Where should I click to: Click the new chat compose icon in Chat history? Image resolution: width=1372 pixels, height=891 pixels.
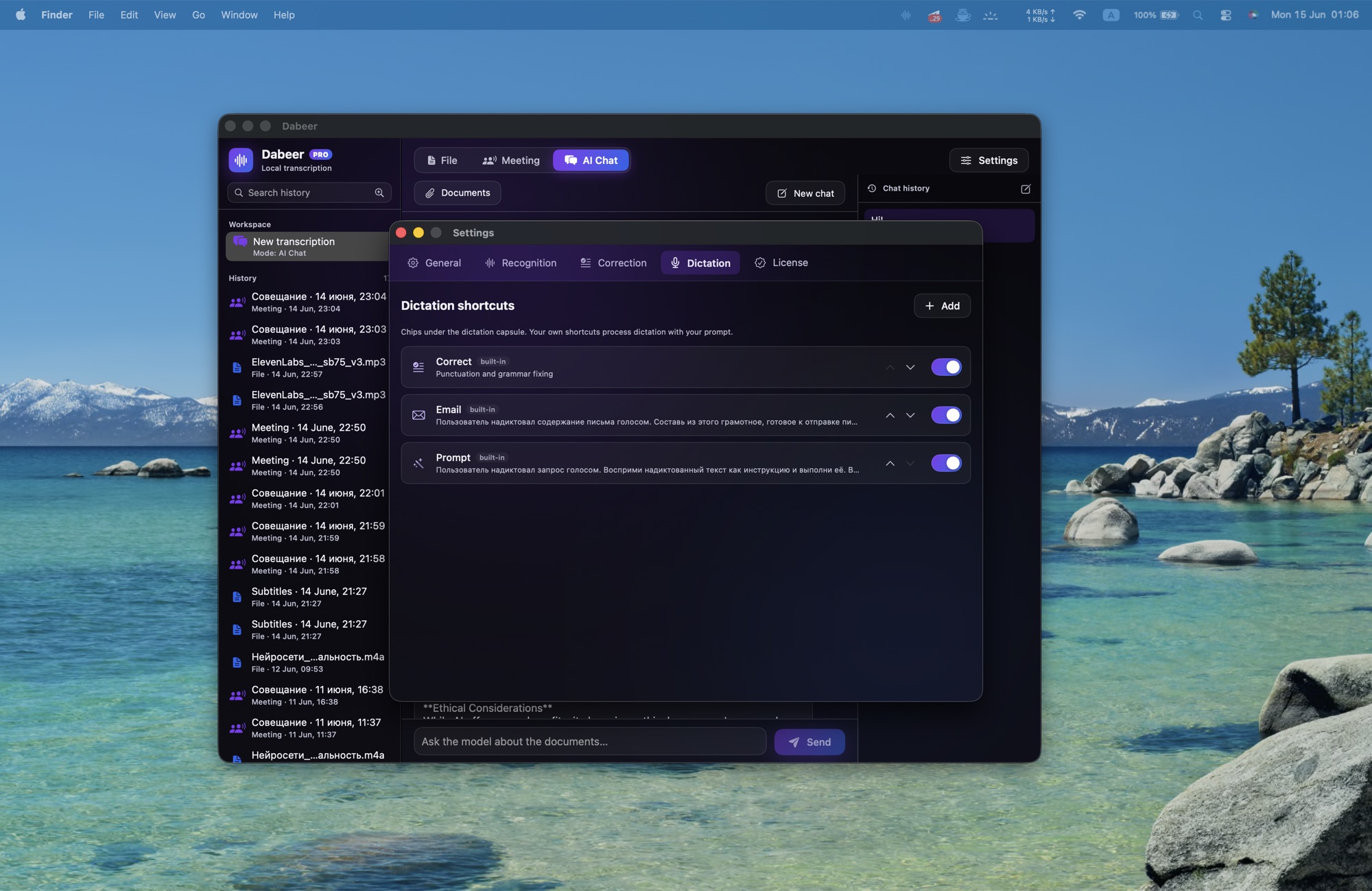click(x=1026, y=189)
